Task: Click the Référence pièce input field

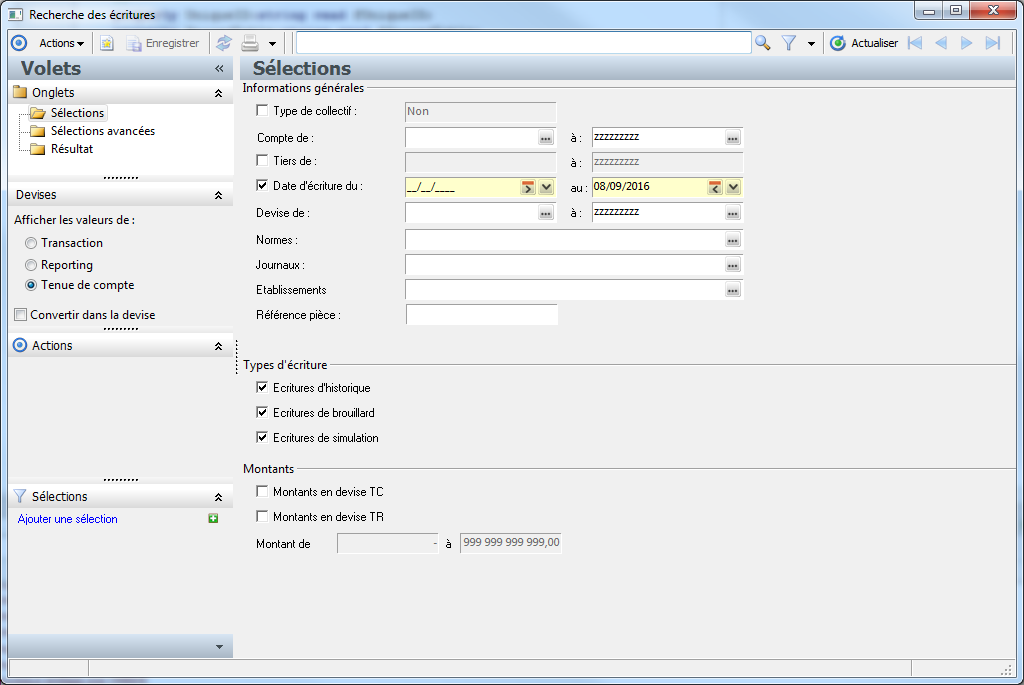Action: [x=482, y=315]
